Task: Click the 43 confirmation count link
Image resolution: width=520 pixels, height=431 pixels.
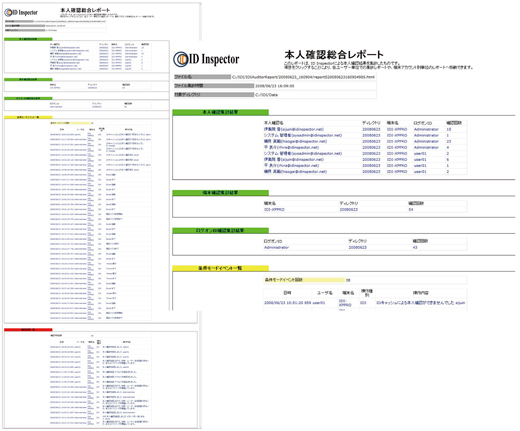Action: 415,248
